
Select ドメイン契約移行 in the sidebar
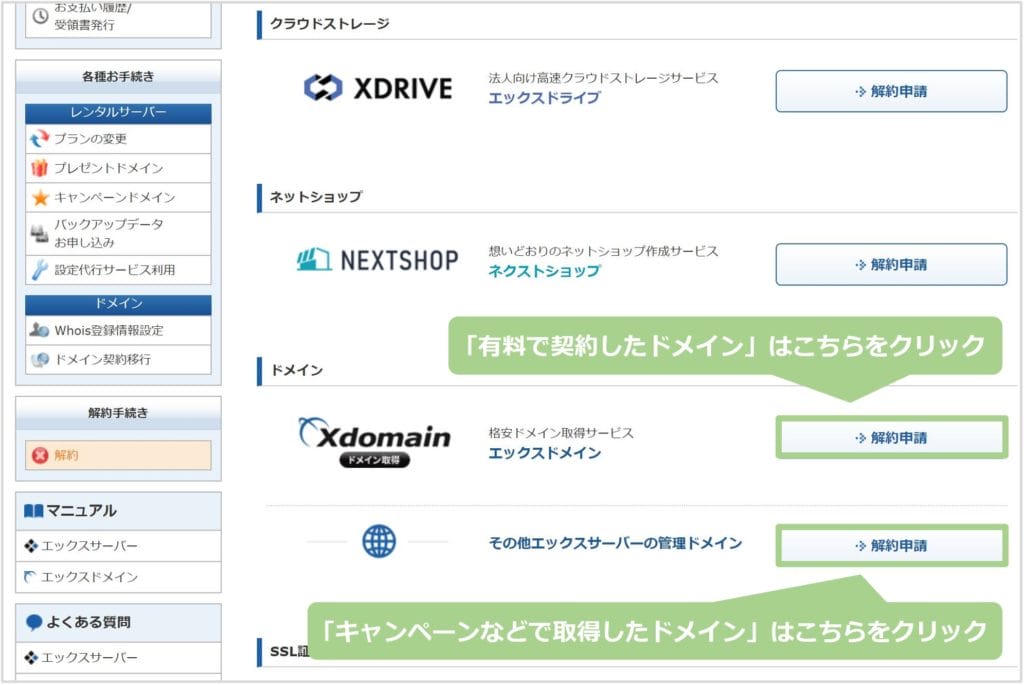tap(103, 359)
